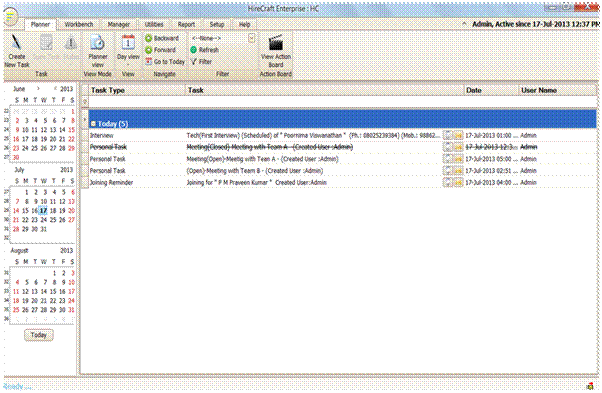Image resolution: width=602 pixels, height=393 pixels.
Task: Sort by the Date column header
Action: pyautogui.click(x=491, y=90)
